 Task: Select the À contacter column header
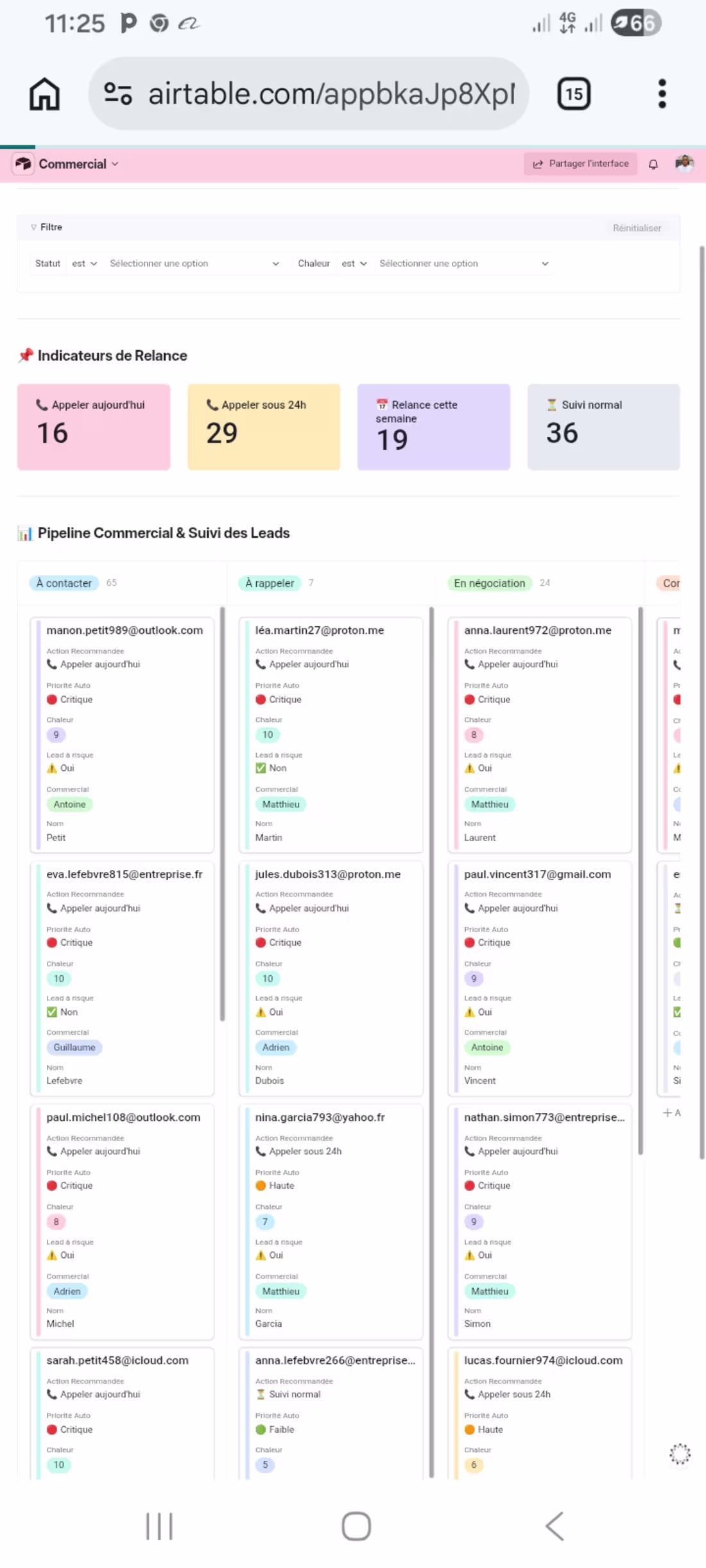tap(64, 583)
